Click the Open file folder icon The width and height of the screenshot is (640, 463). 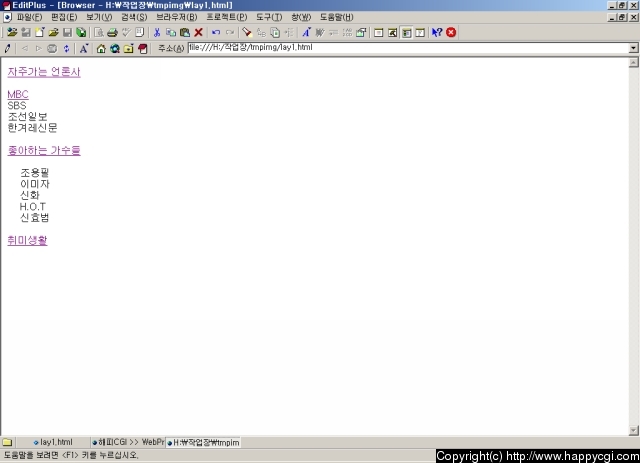(53, 32)
